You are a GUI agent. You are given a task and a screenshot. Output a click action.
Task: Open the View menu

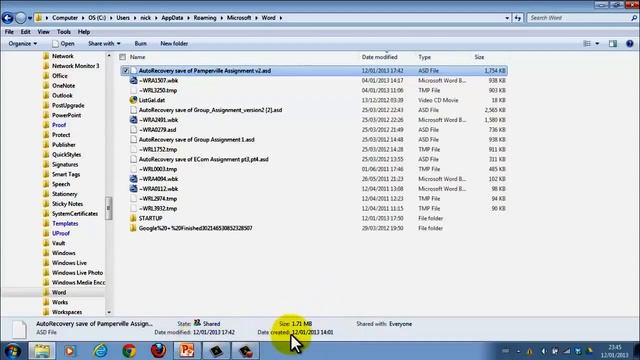pos(43,32)
